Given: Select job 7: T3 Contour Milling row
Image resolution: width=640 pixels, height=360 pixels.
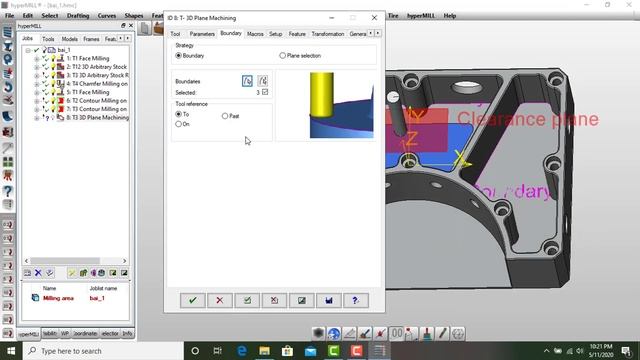Looking at the screenshot, I should tap(96, 109).
